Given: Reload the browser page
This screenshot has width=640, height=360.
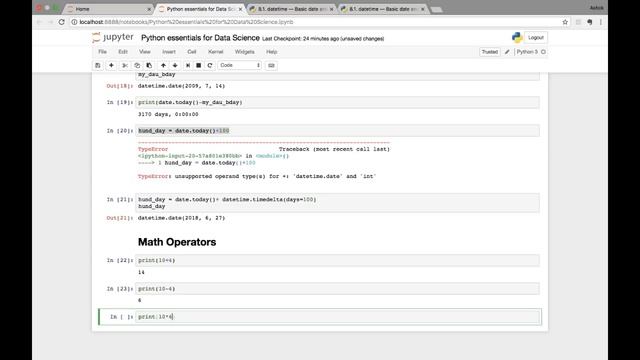Looking at the screenshot, I should pyautogui.click(x=62, y=22).
